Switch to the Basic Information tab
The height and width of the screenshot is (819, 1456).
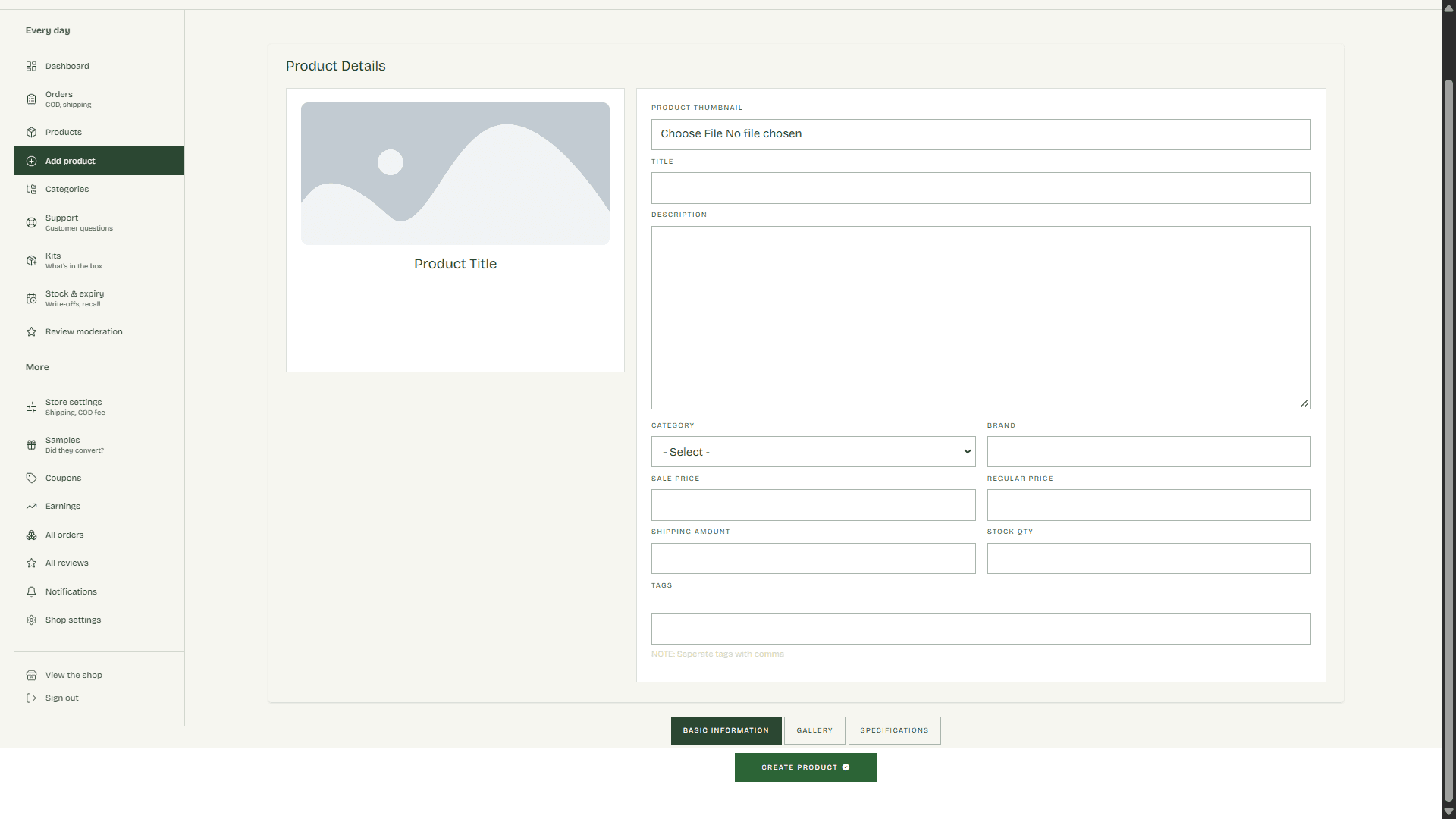click(x=726, y=731)
